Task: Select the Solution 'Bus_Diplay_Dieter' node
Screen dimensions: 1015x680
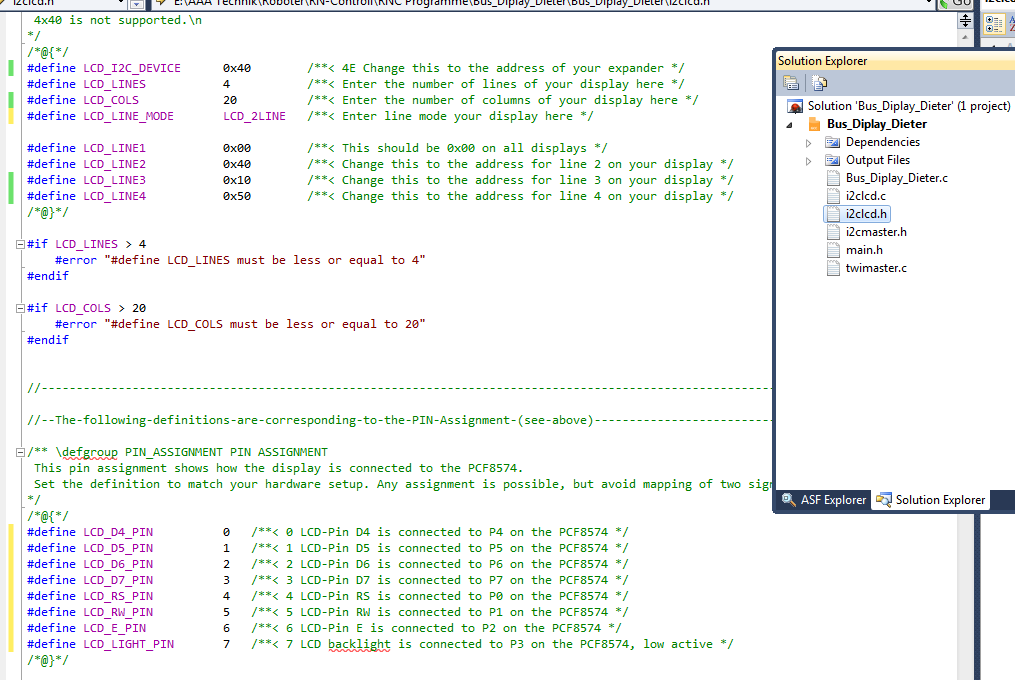Action: [x=908, y=106]
